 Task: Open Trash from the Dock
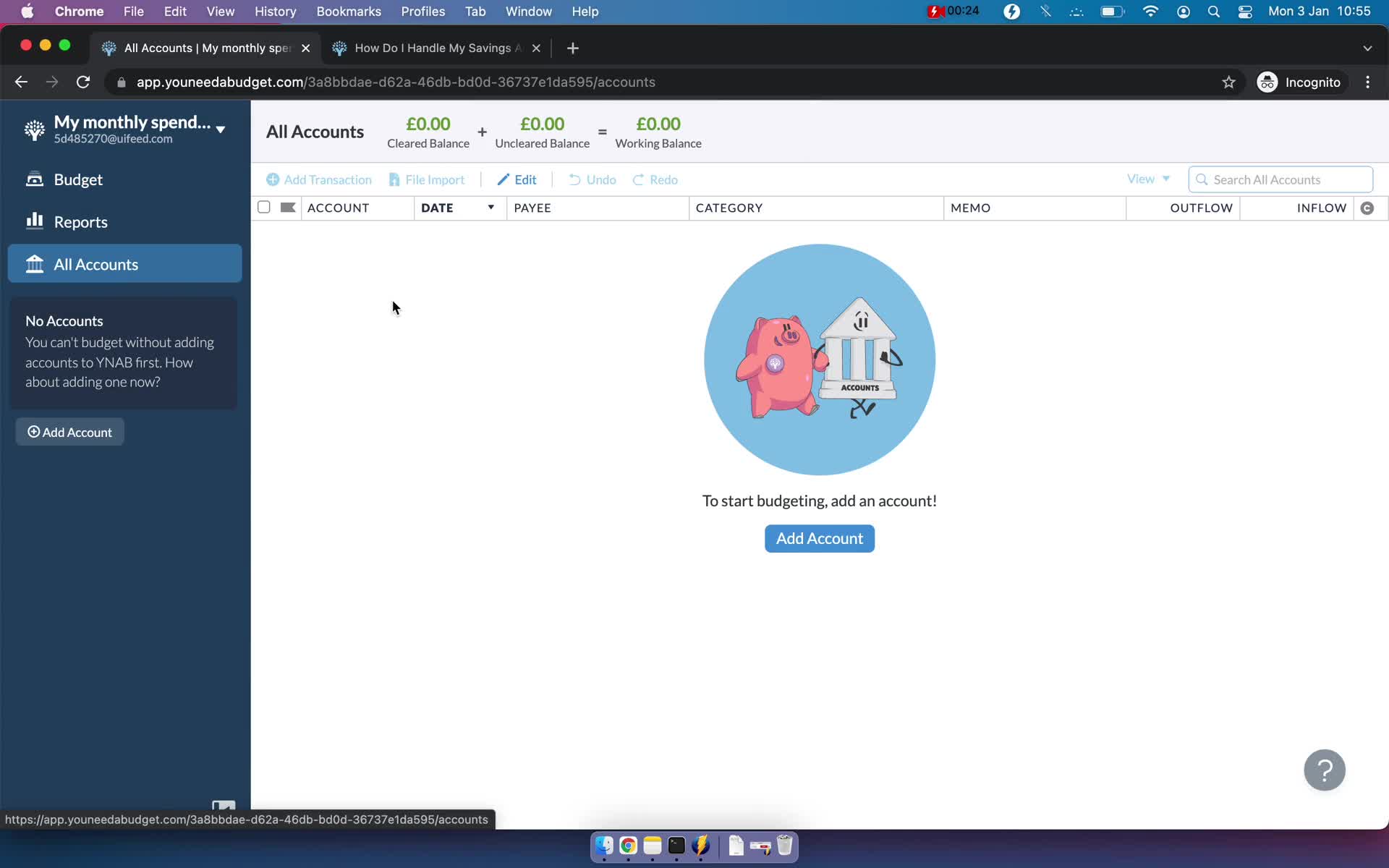(x=784, y=846)
